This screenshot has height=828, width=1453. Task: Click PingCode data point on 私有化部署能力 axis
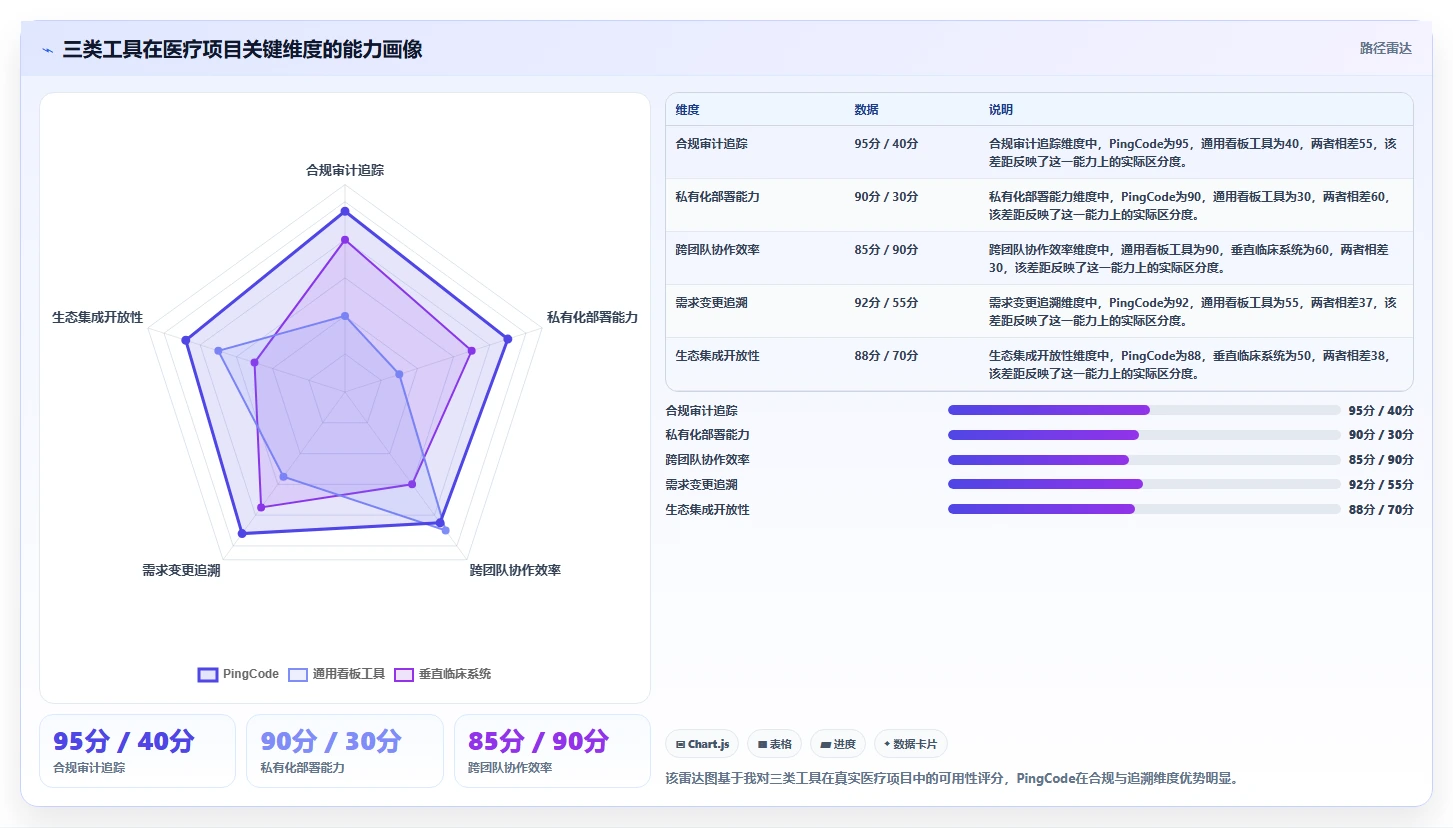[x=507, y=338]
